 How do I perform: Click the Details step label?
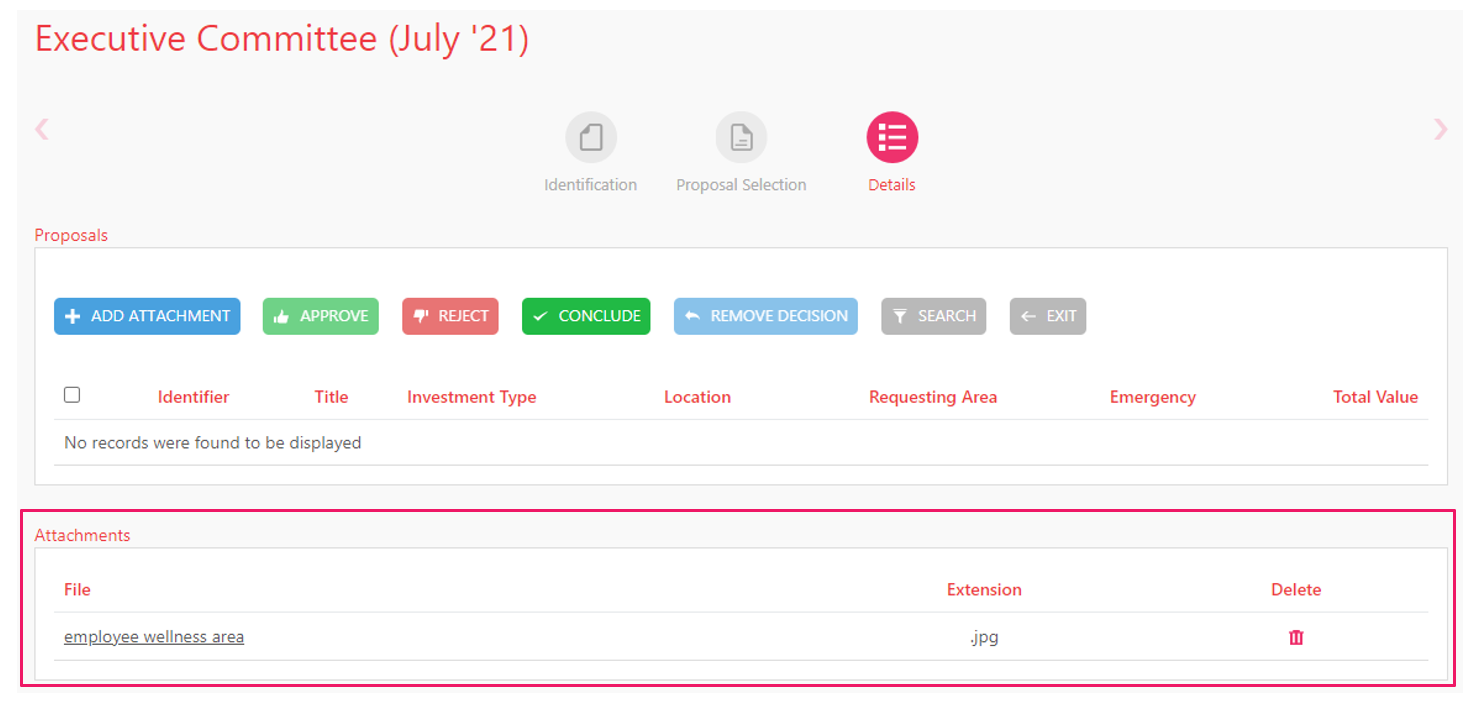pyautogui.click(x=892, y=185)
